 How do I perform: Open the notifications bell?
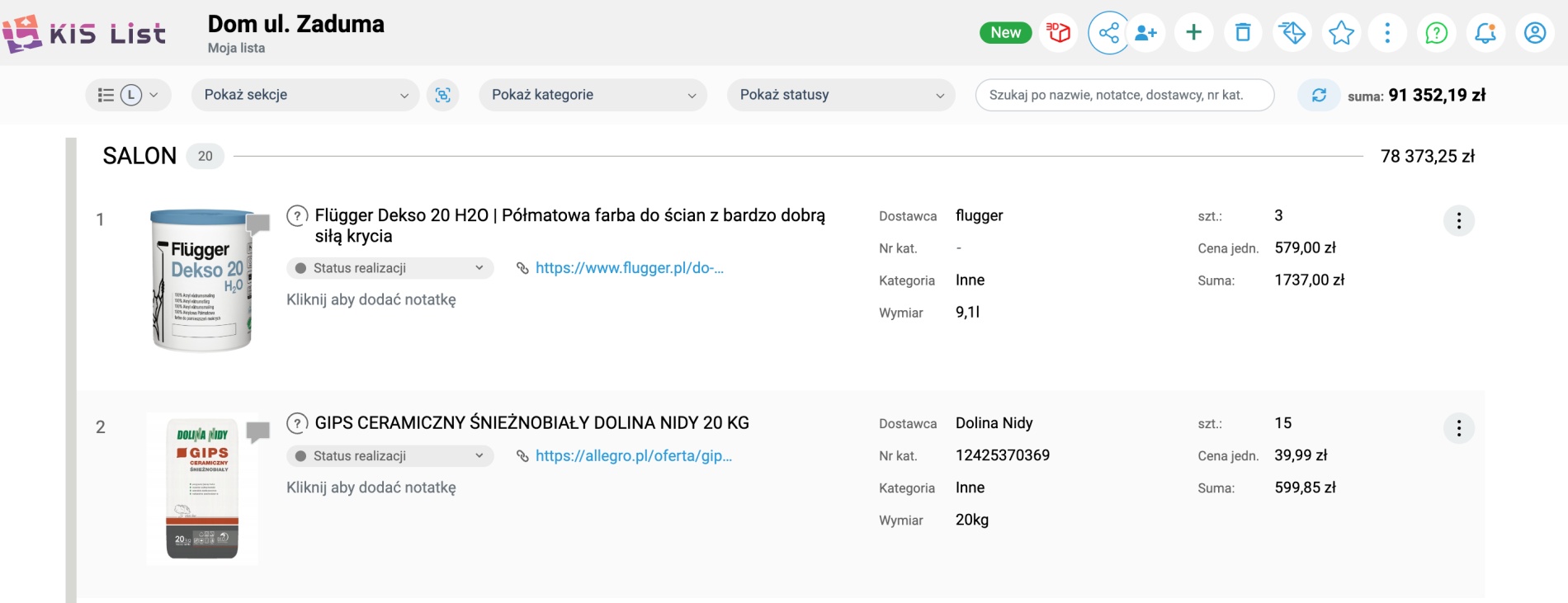click(x=1485, y=33)
